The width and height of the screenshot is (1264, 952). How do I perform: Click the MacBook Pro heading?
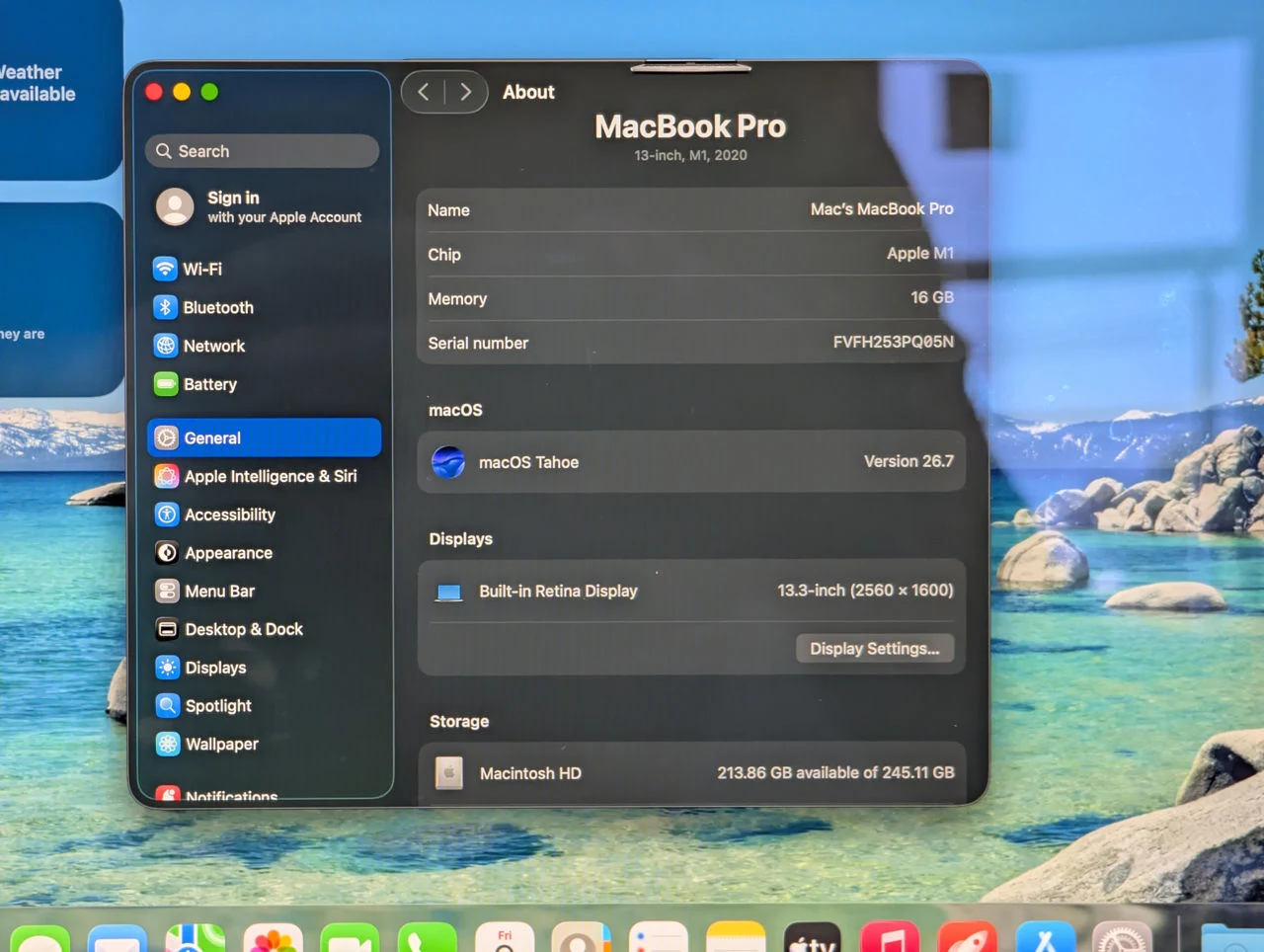[x=690, y=126]
